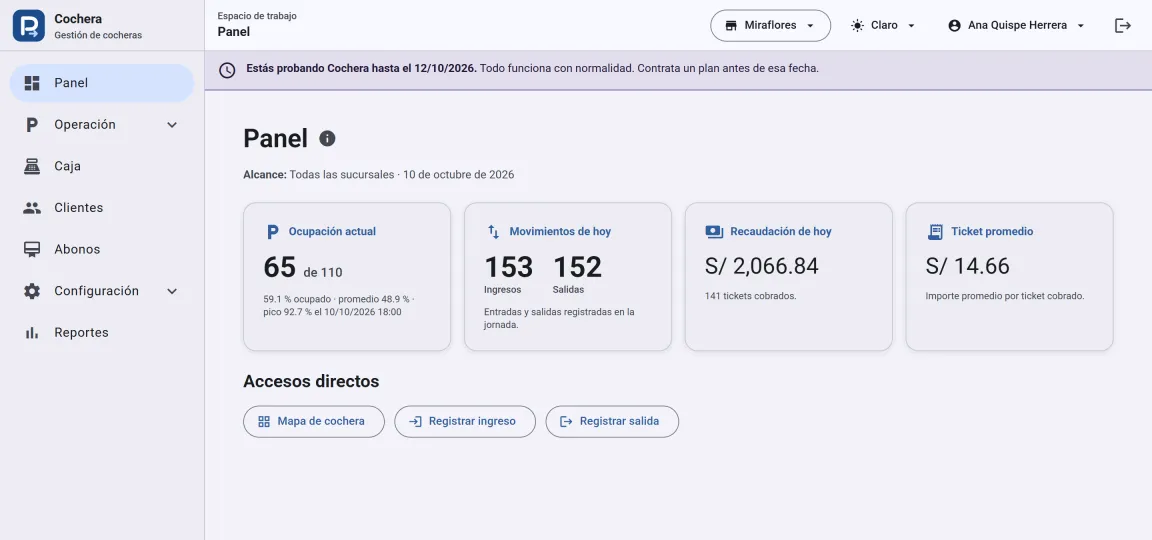This screenshot has height=540, width=1152.
Task: Open the Configuración menu item
Action: (x=101, y=291)
